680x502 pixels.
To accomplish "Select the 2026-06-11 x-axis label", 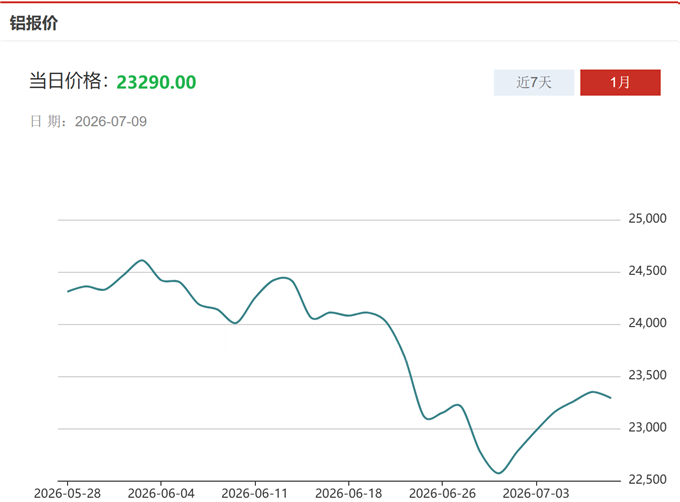I will point(255,493).
